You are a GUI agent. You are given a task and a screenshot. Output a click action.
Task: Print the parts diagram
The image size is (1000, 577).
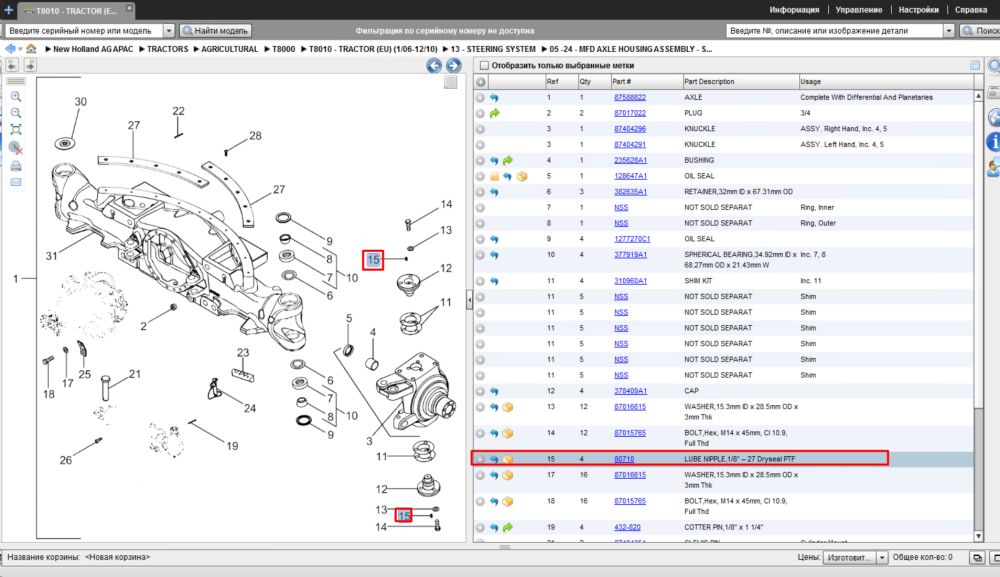[16, 166]
